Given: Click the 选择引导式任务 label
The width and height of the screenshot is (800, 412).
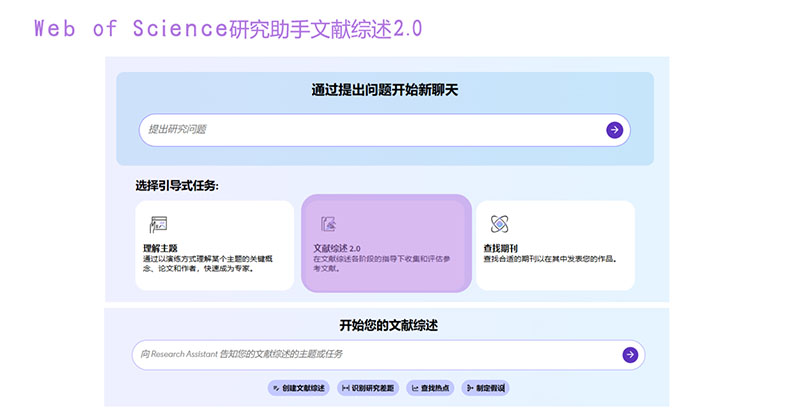Looking at the screenshot, I should 177,186.
